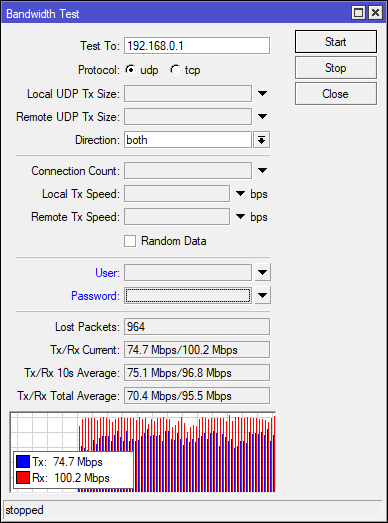Viewport: 388px width, 523px height.
Task: Expand the Connection Count arrow
Action: [263, 170]
